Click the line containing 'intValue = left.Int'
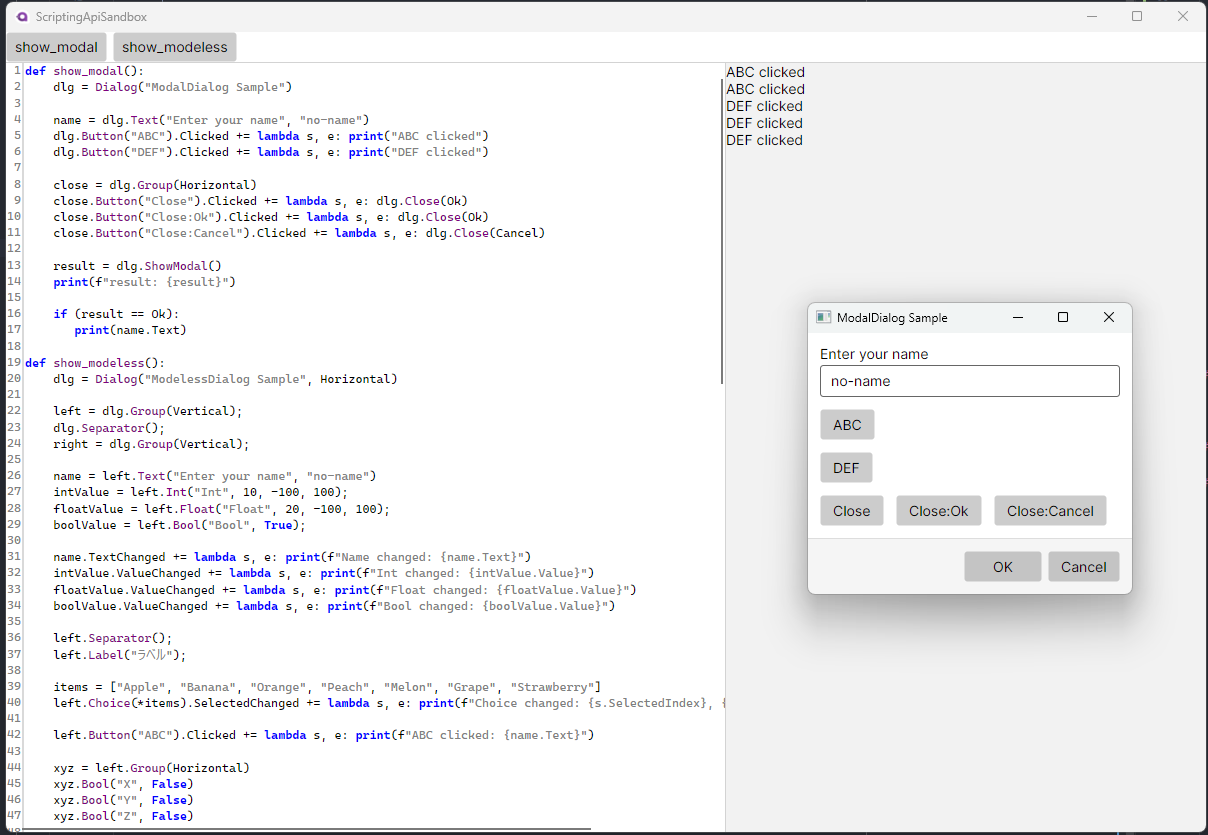Viewport: 1208px width, 835px height. (x=200, y=493)
